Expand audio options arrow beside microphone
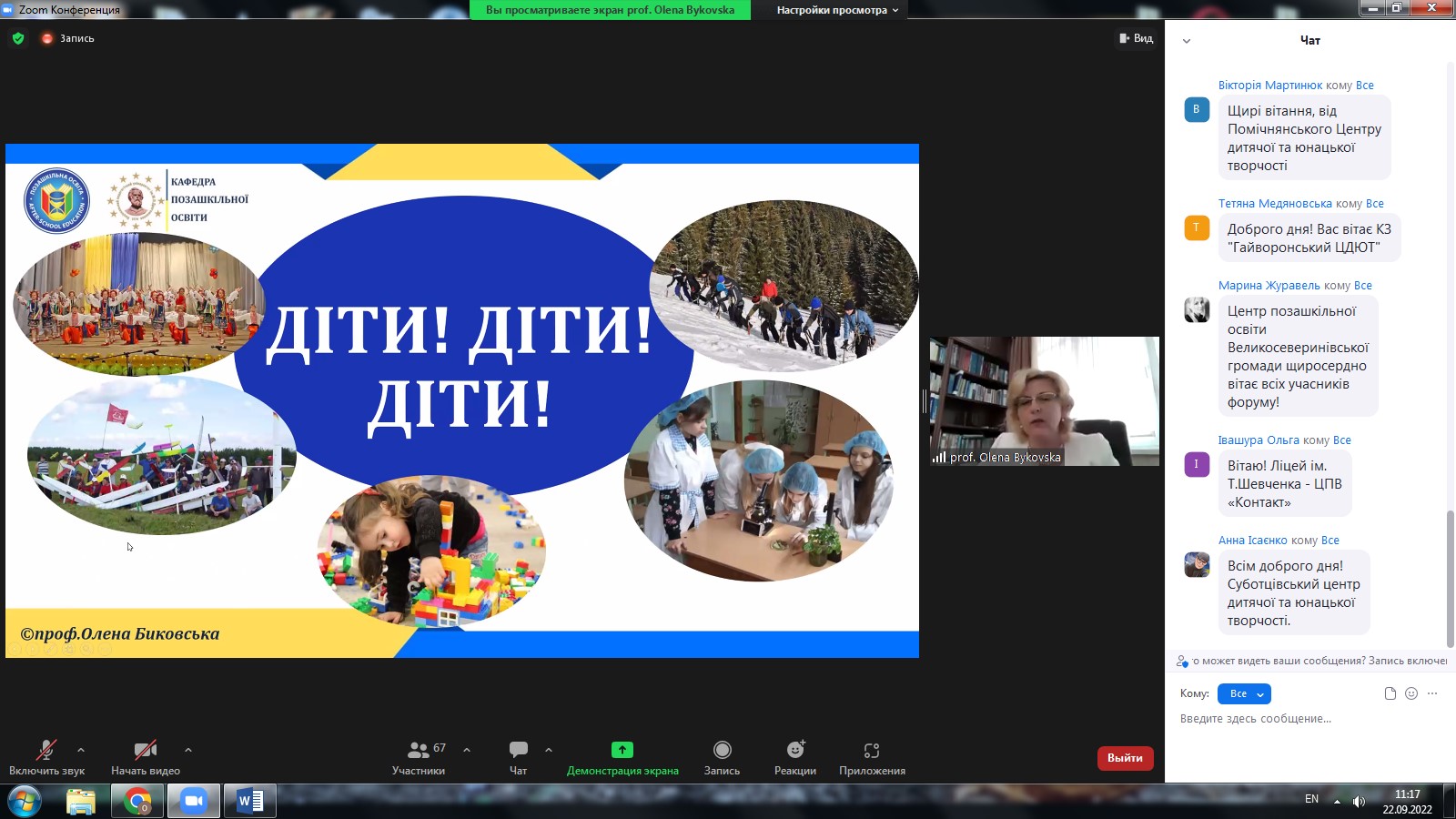The width and height of the screenshot is (1456, 819). tap(81, 750)
